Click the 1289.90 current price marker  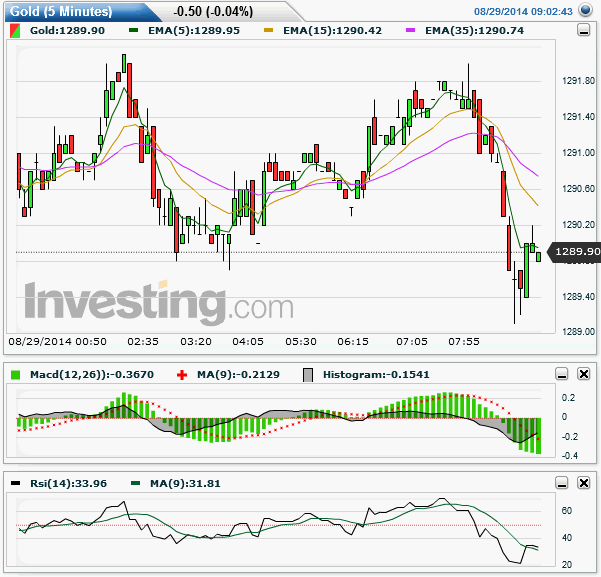[x=574, y=252]
